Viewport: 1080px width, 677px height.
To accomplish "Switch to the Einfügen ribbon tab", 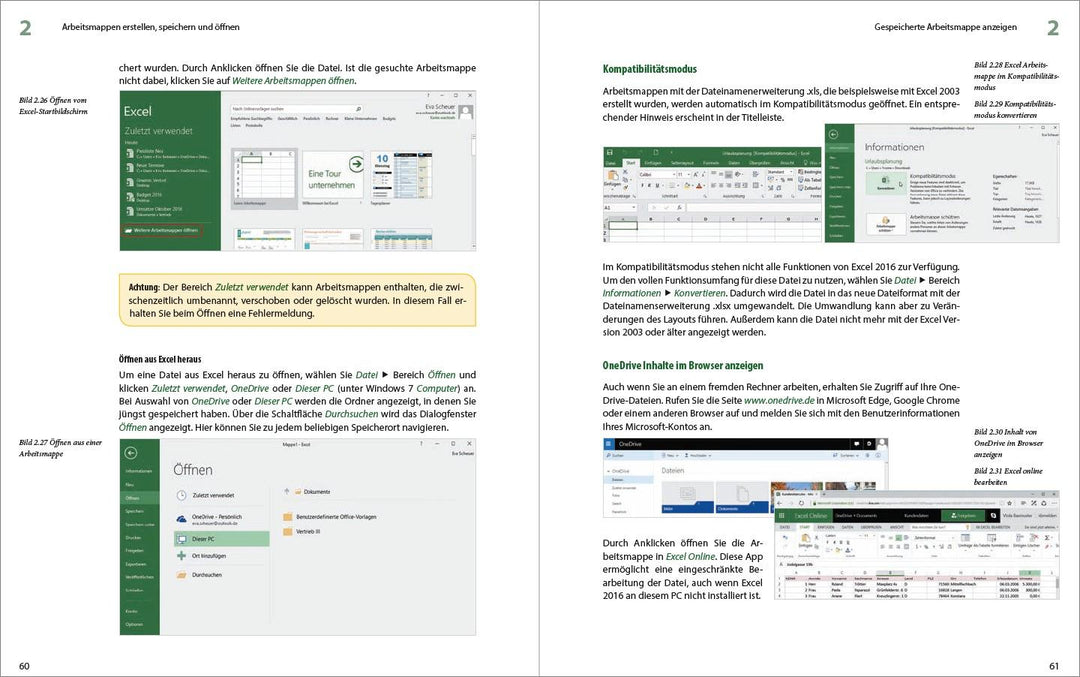I will pos(653,162).
